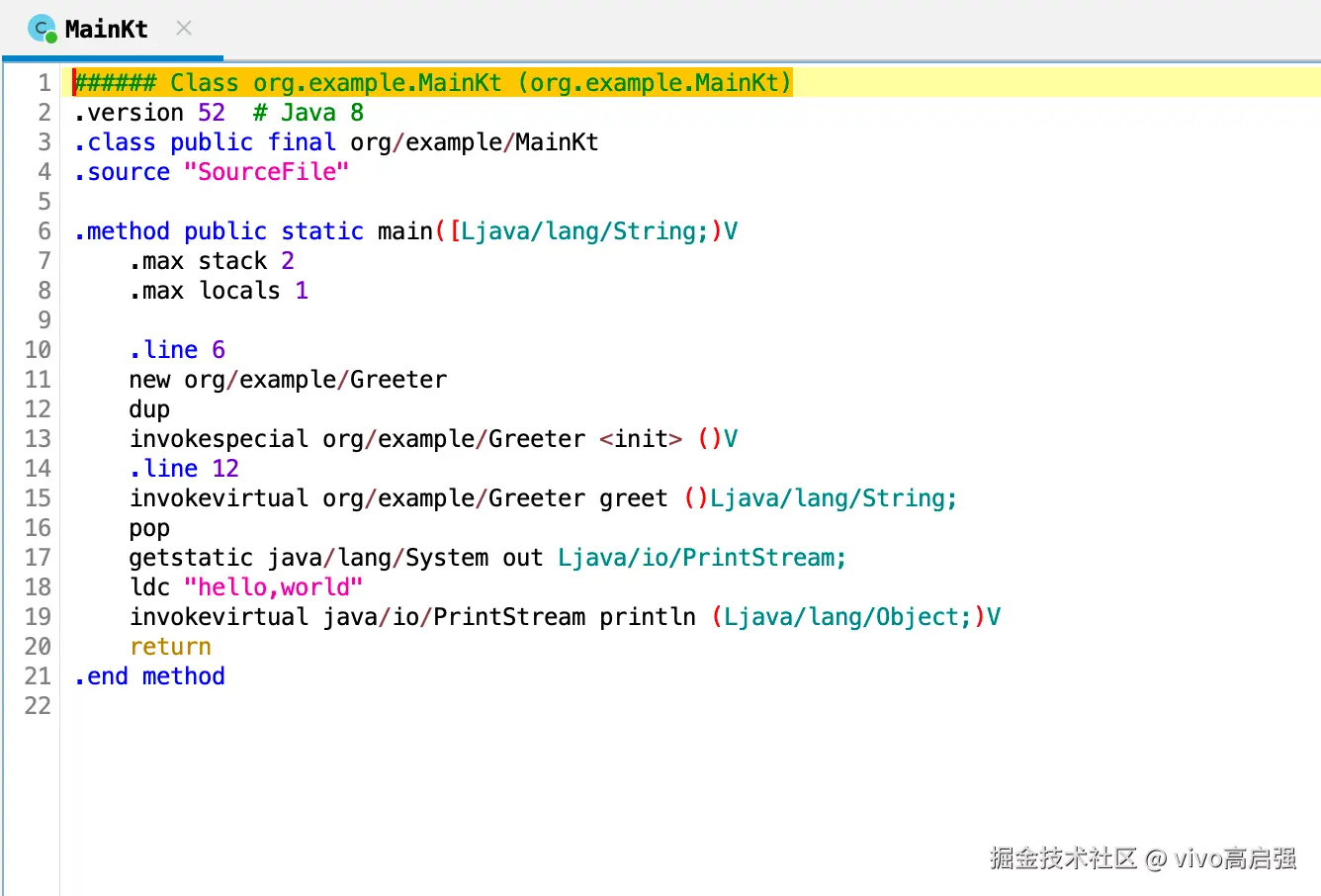Click the '.max stack 2' line
1321x896 pixels.
click(x=212, y=261)
